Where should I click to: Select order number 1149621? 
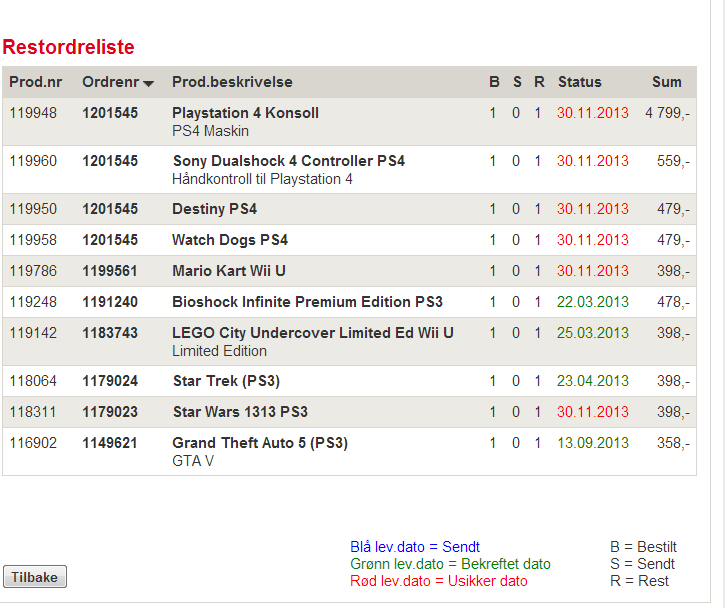(110, 443)
